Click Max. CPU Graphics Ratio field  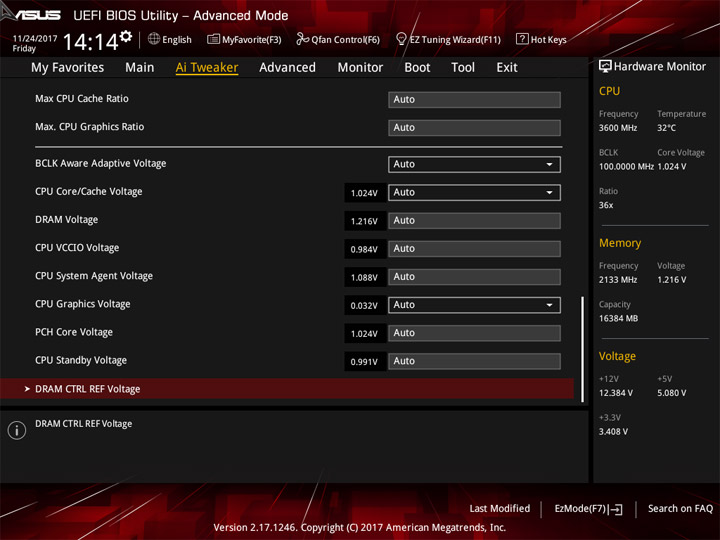474,128
